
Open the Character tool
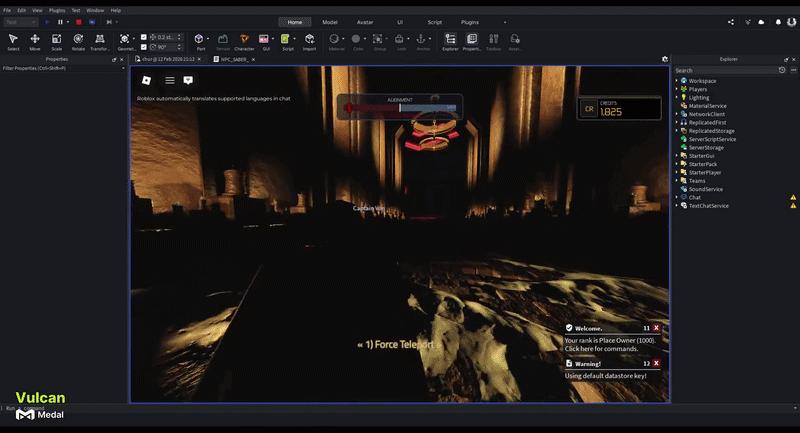tap(244, 41)
